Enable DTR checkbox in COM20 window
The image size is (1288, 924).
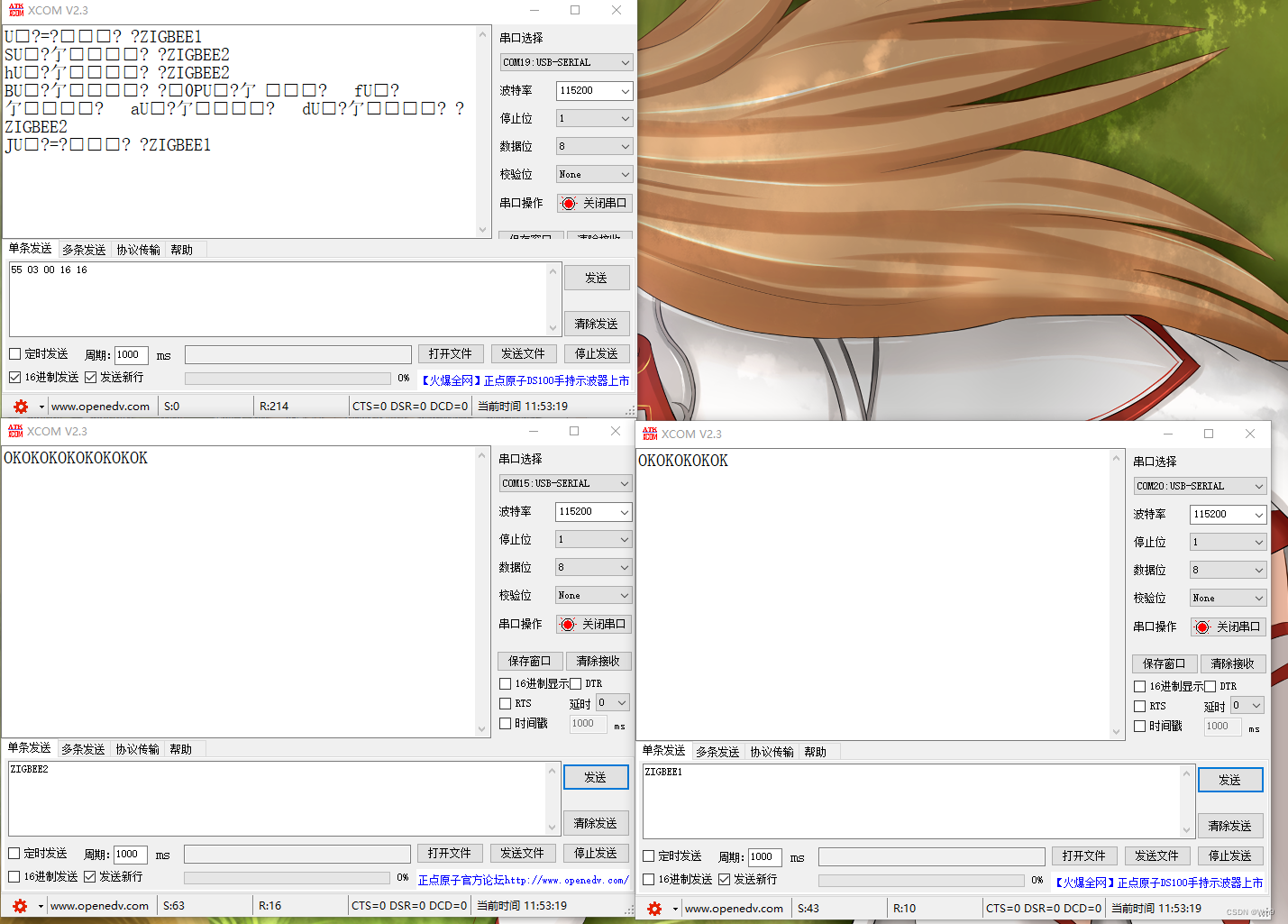click(x=1210, y=687)
